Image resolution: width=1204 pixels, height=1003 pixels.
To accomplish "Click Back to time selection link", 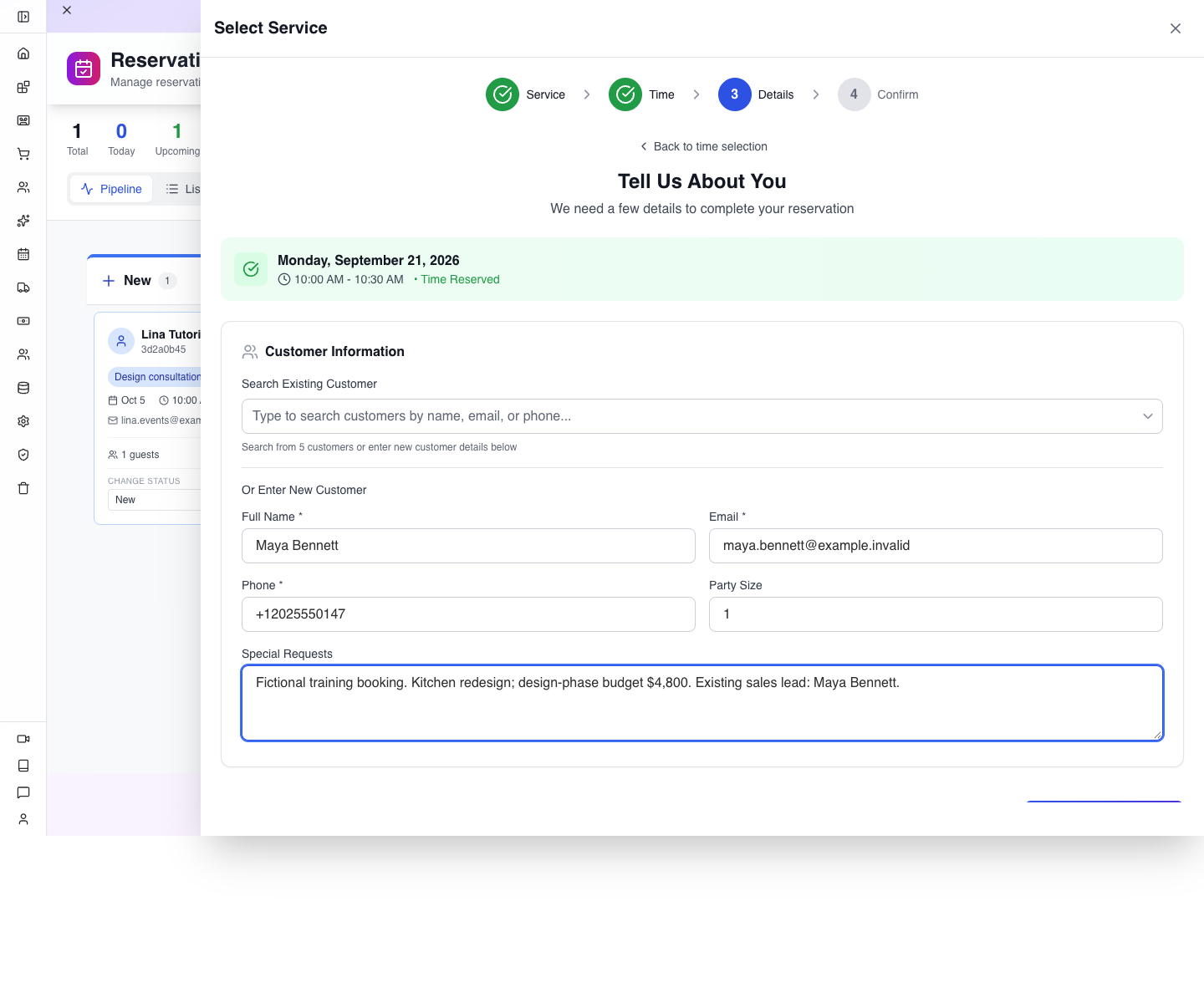I will pyautogui.click(x=702, y=146).
